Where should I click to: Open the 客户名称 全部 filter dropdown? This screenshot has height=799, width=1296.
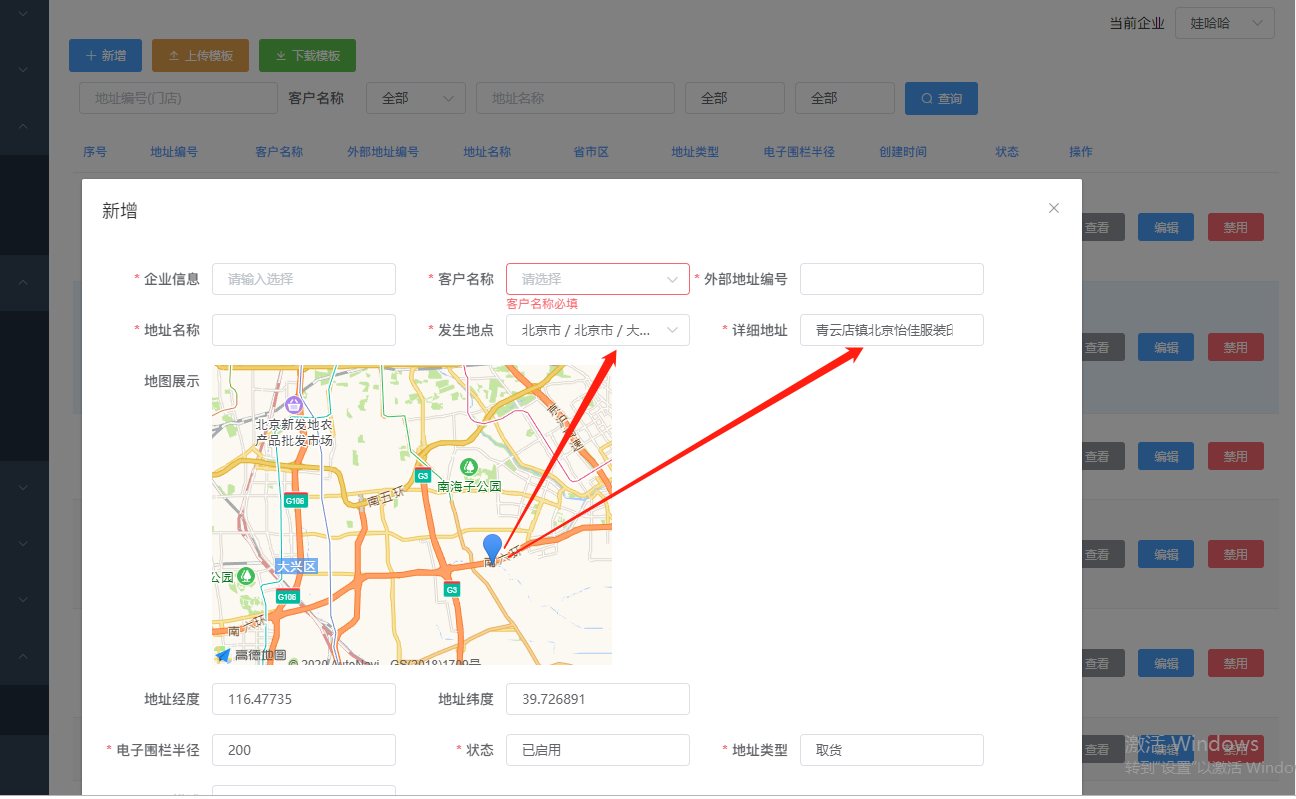pos(416,98)
